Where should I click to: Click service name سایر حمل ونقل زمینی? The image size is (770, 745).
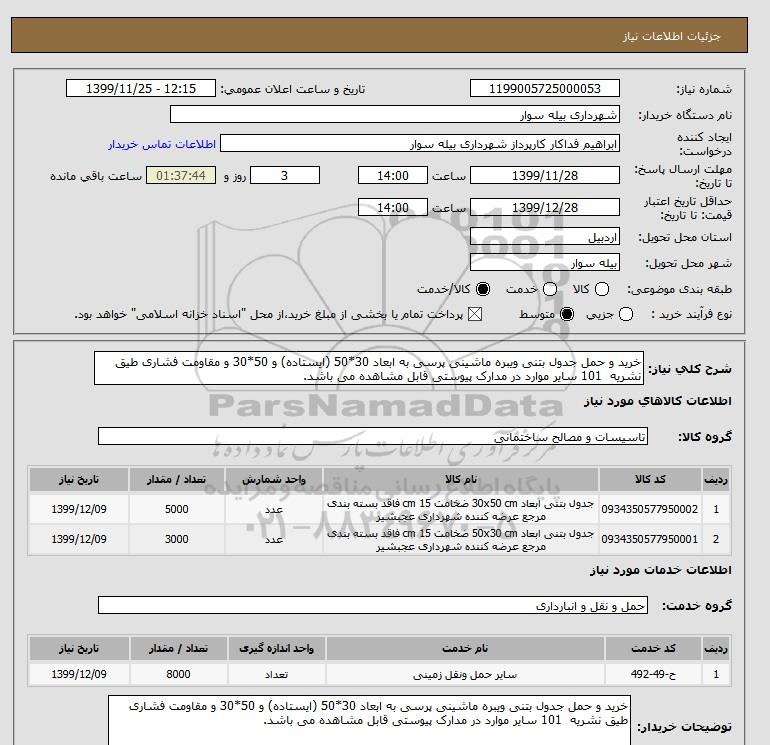pos(465,675)
